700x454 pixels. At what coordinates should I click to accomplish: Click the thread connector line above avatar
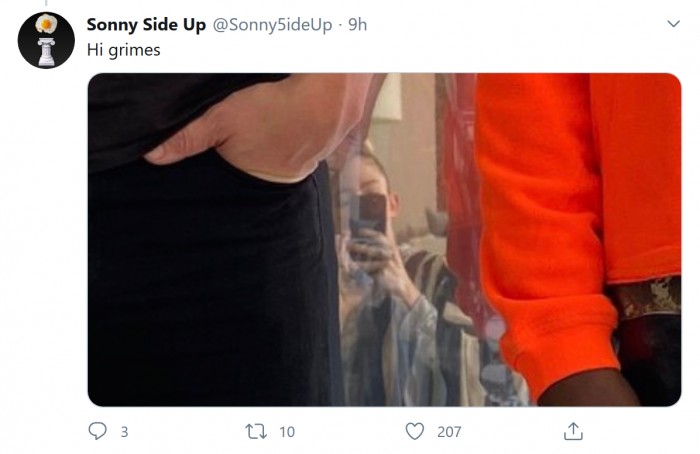[46, 3]
